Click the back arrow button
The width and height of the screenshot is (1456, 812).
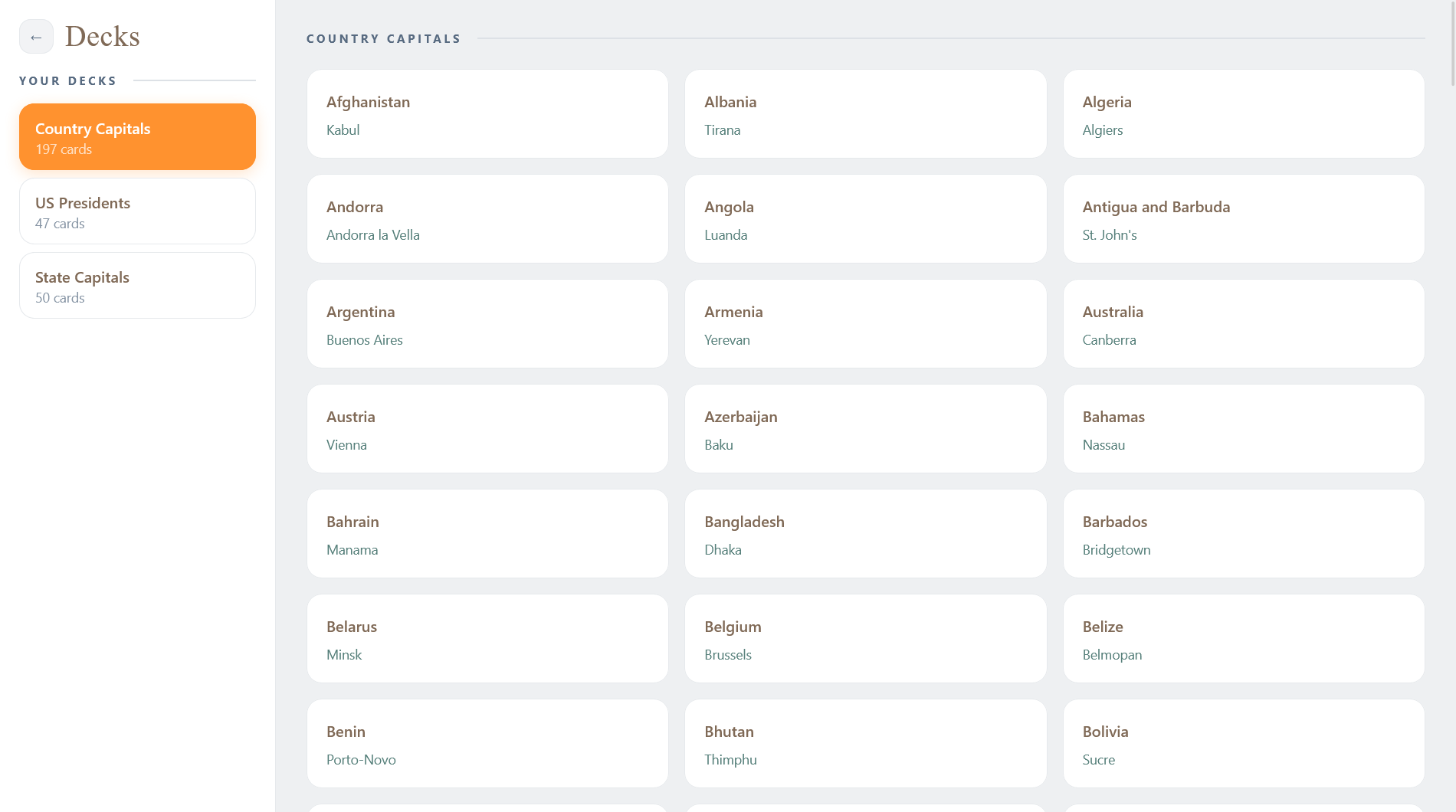coord(36,37)
